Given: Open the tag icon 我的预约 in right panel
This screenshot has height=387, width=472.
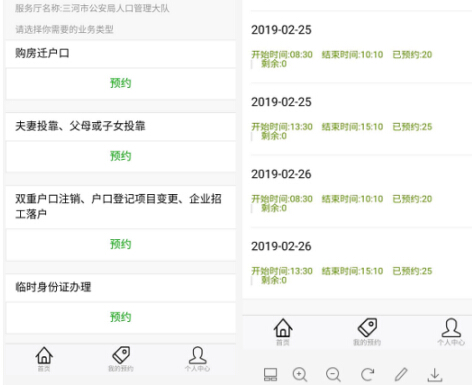Looking at the screenshot, I should click(367, 328).
